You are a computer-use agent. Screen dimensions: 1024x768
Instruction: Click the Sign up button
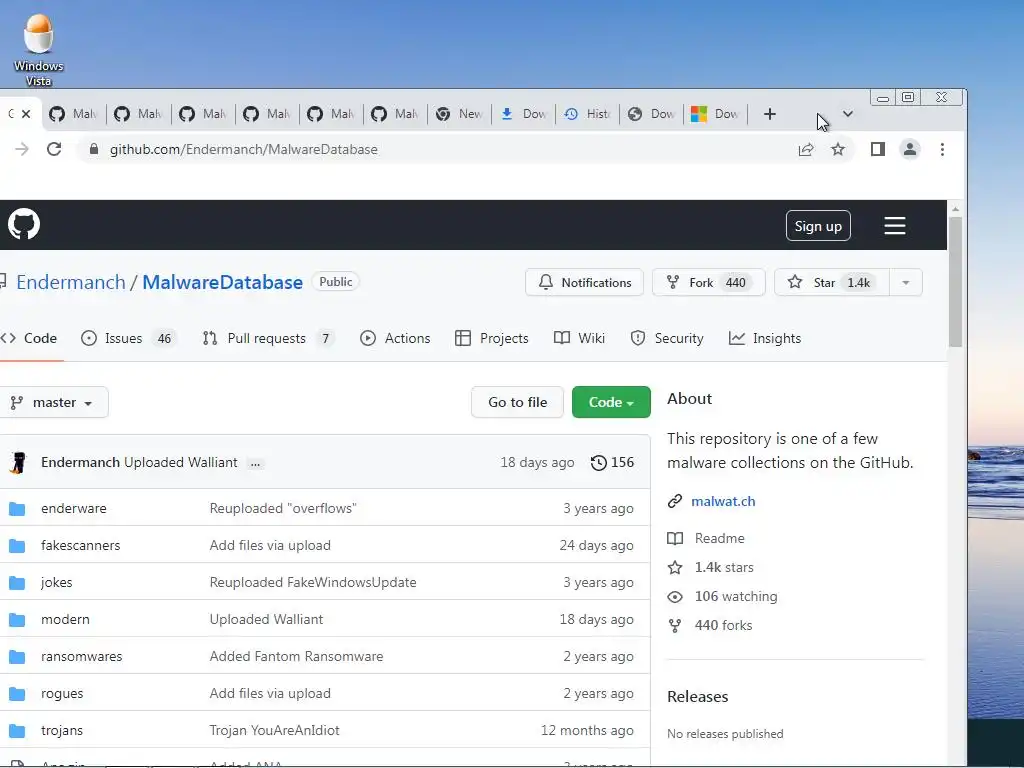818,226
